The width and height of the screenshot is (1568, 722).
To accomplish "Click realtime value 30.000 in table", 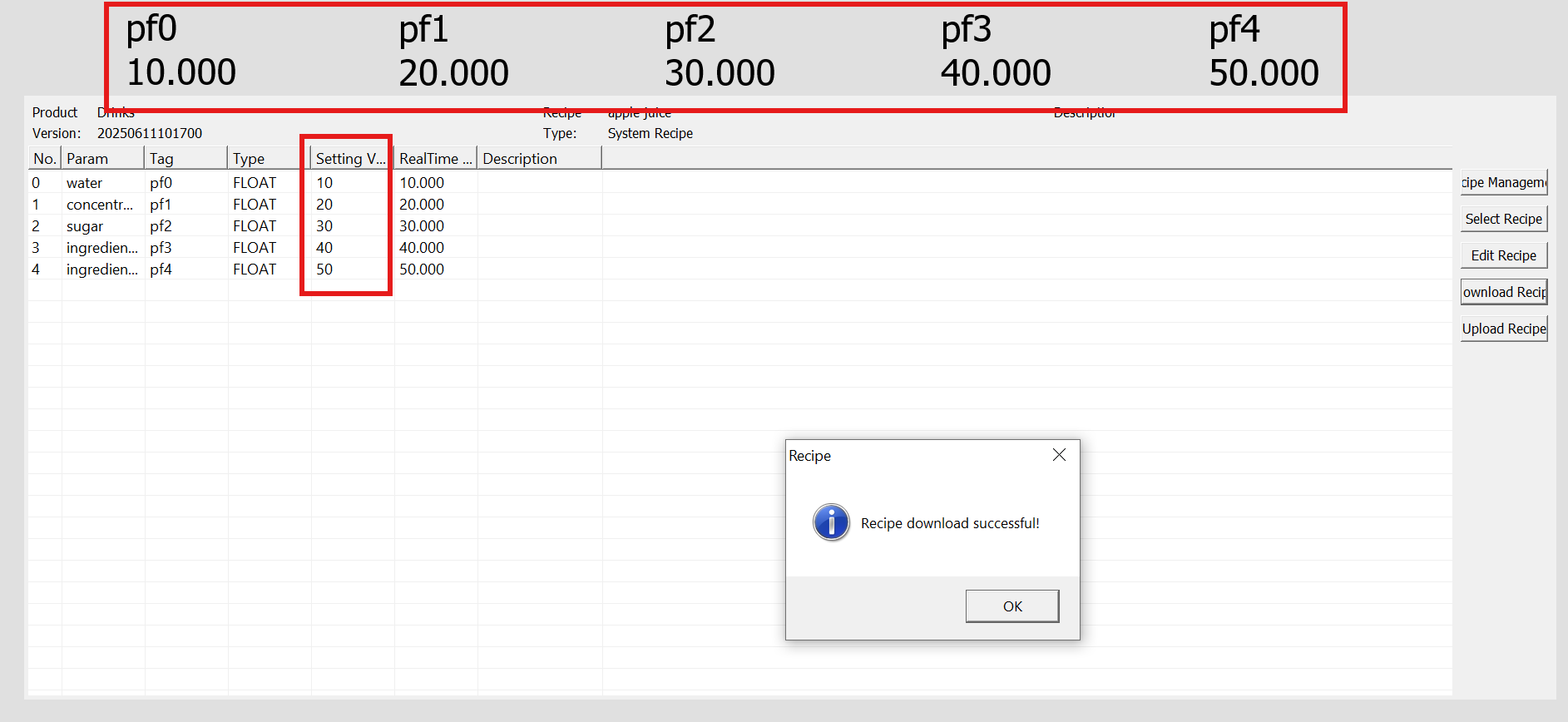I will point(422,226).
